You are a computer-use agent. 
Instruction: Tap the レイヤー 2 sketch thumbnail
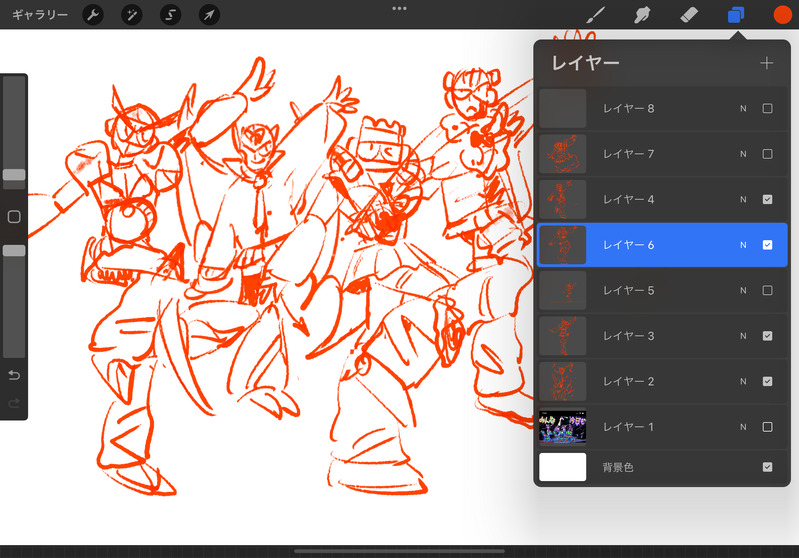[x=563, y=381]
